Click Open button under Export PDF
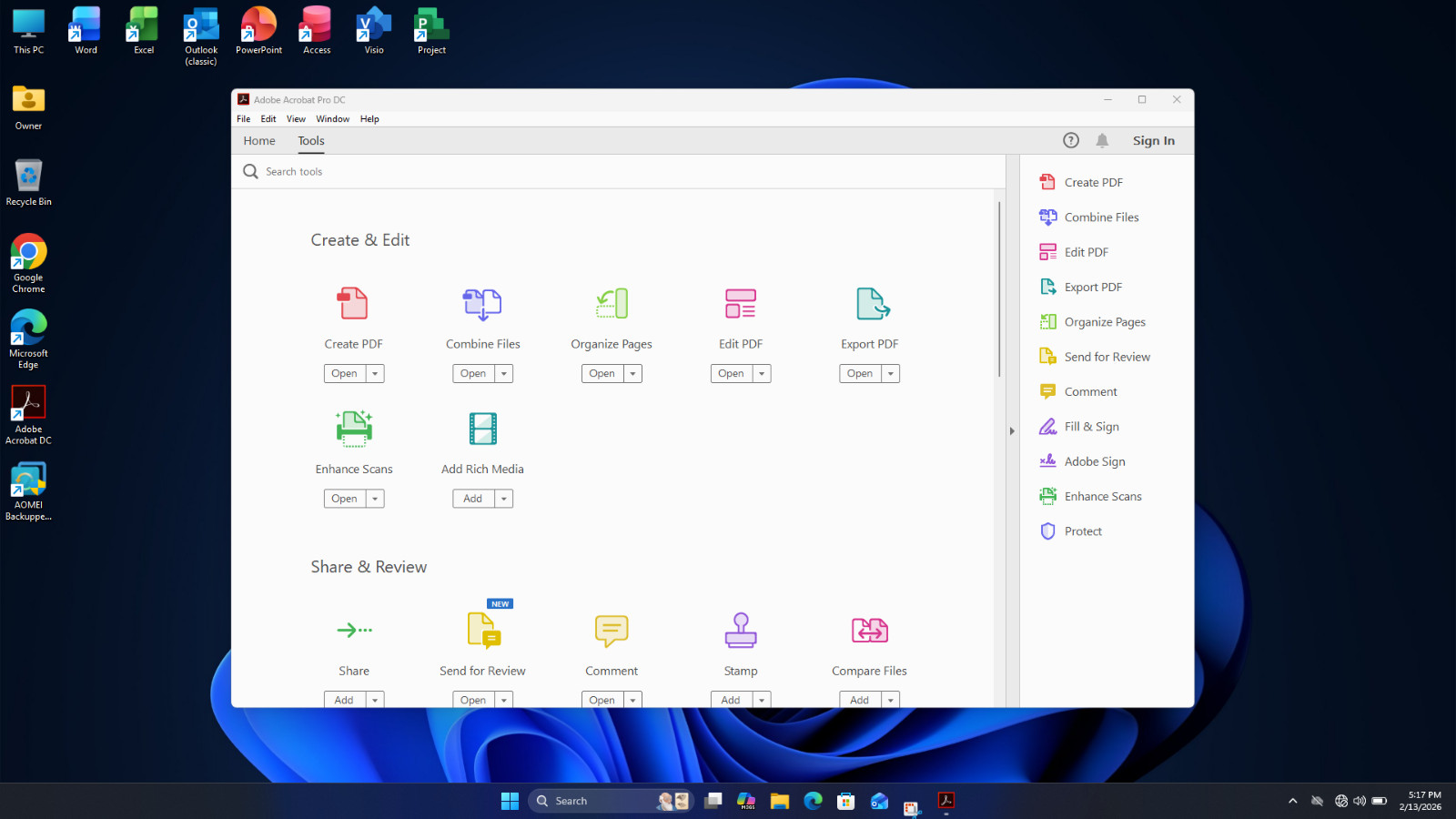 [861, 374]
